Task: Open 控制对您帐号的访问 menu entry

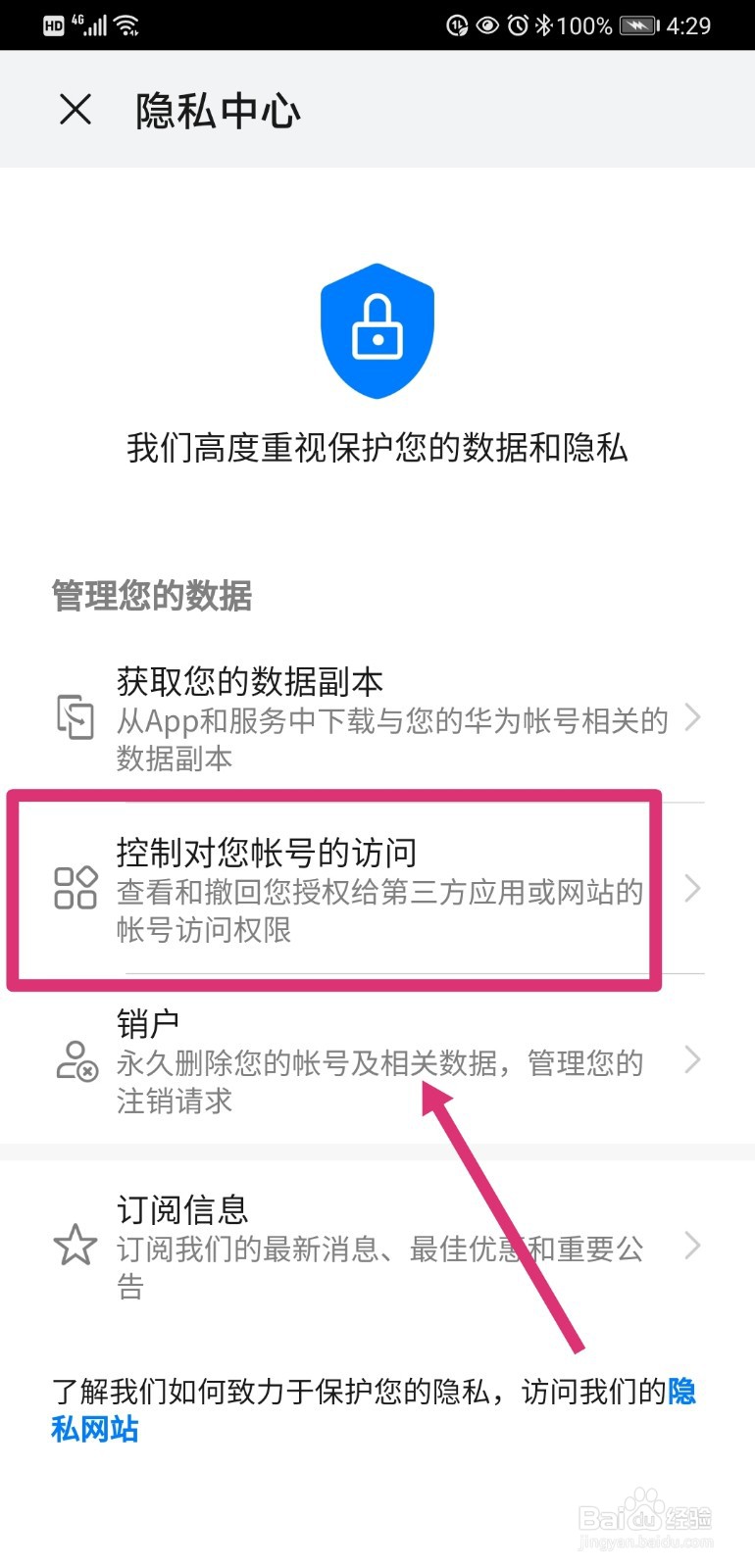Action: 377,889
